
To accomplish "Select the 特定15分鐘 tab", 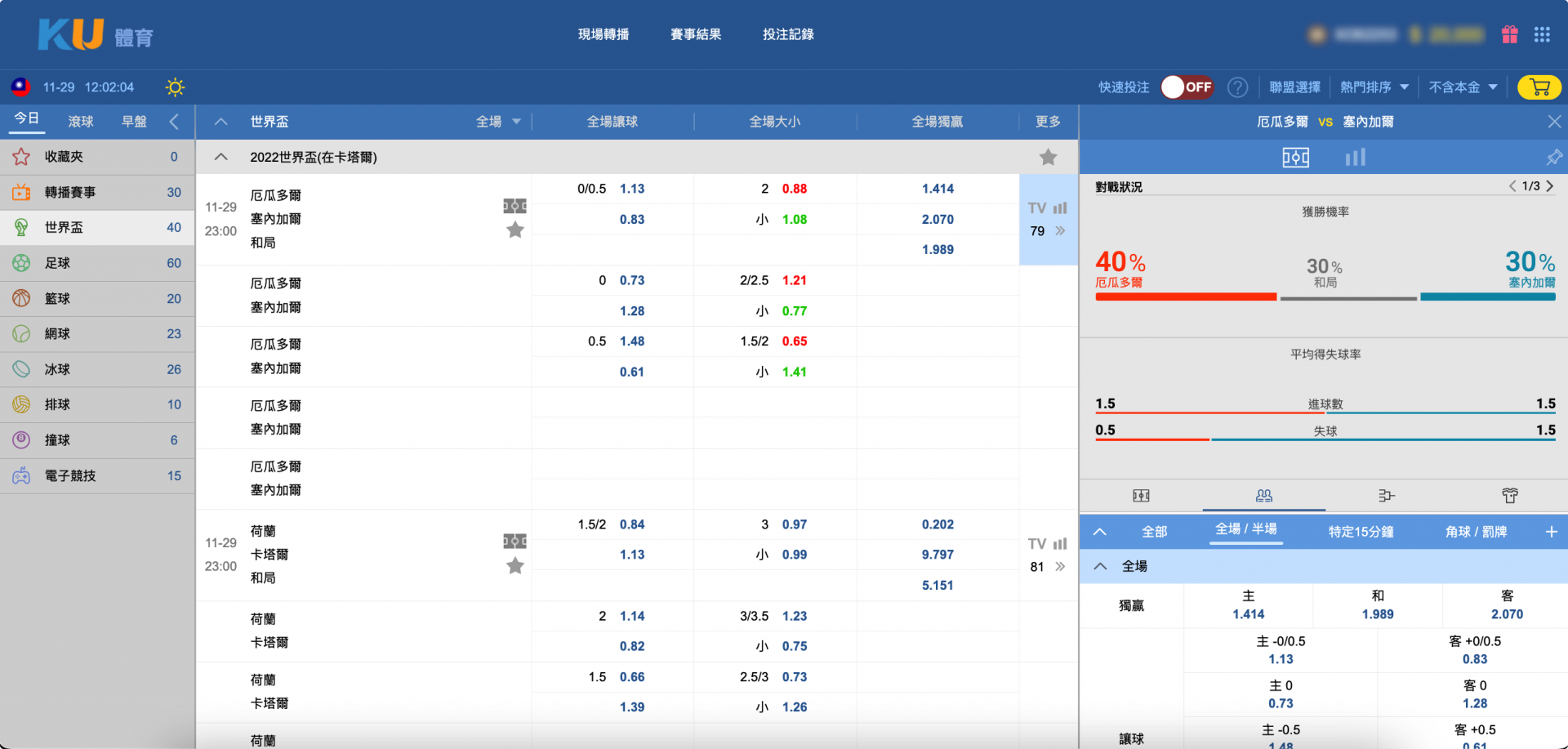I will click(1361, 532).
